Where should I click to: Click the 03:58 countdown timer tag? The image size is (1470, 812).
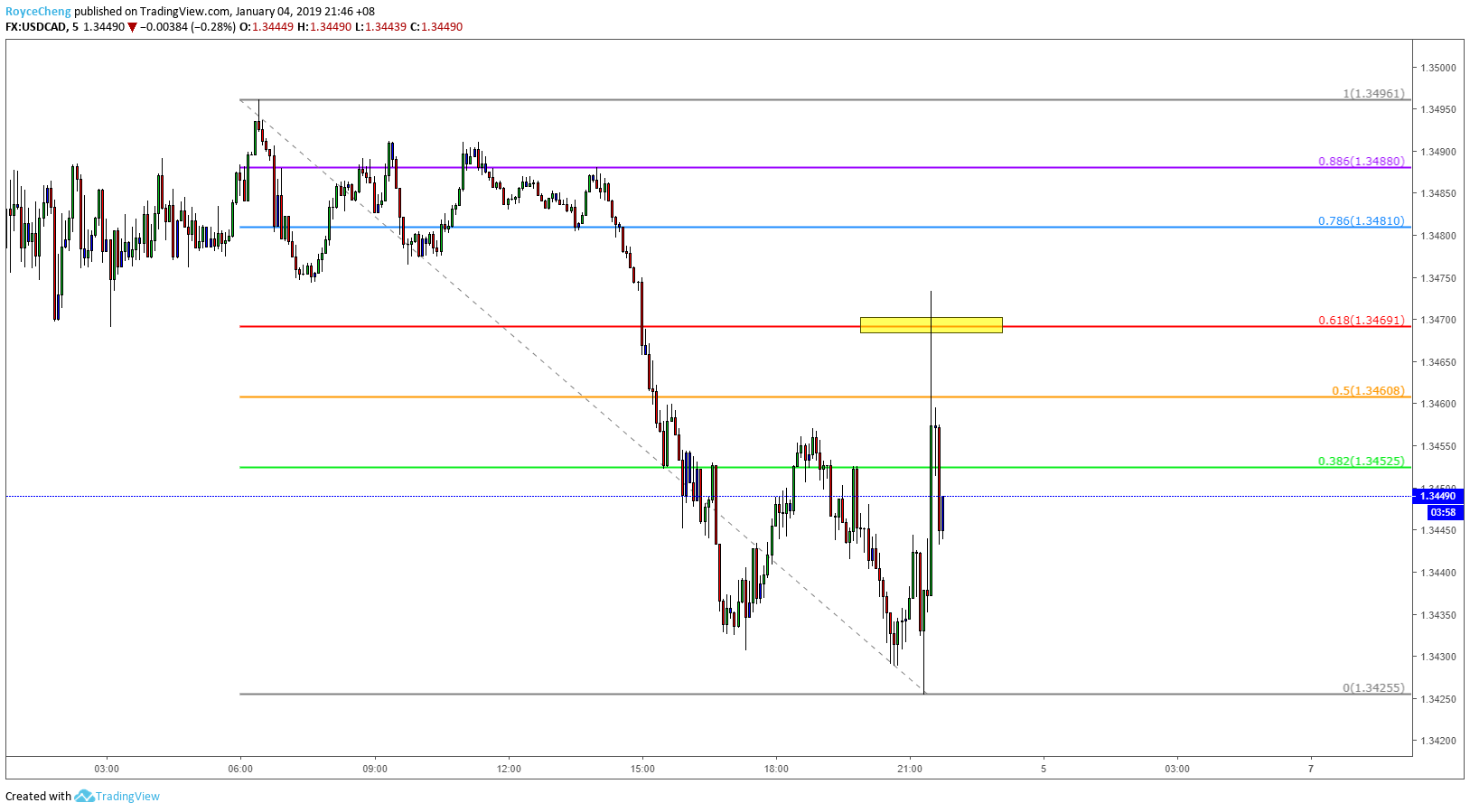tap(1444, 512)
